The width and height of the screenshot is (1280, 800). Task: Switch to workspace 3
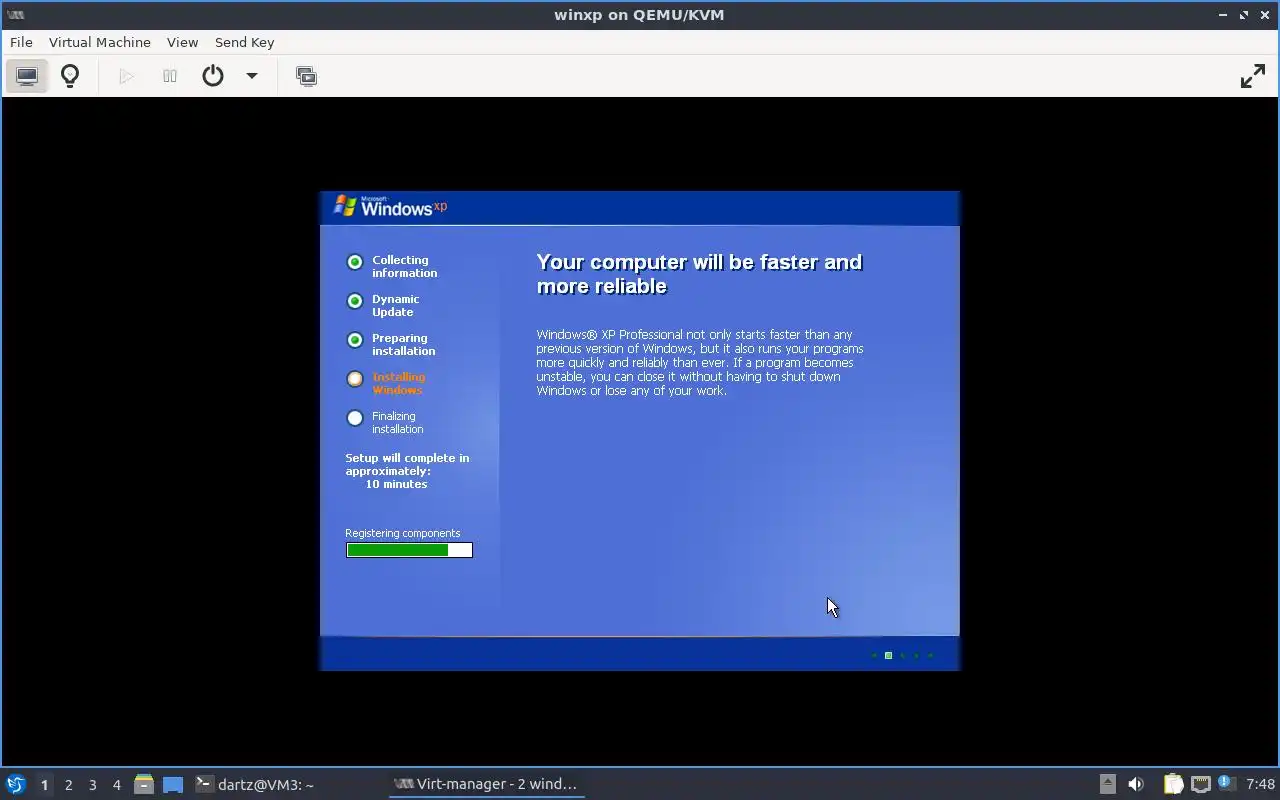click(92, 785)
